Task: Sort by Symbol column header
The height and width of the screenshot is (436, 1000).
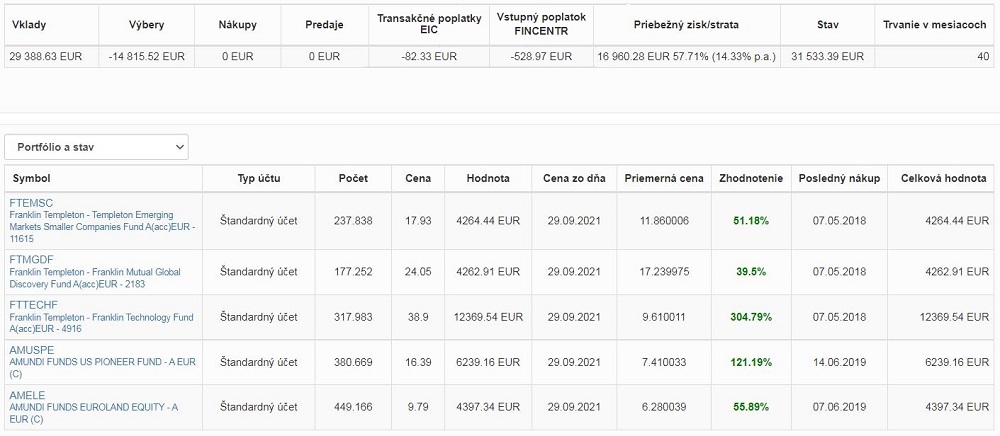Action: (x=32, y=178)
